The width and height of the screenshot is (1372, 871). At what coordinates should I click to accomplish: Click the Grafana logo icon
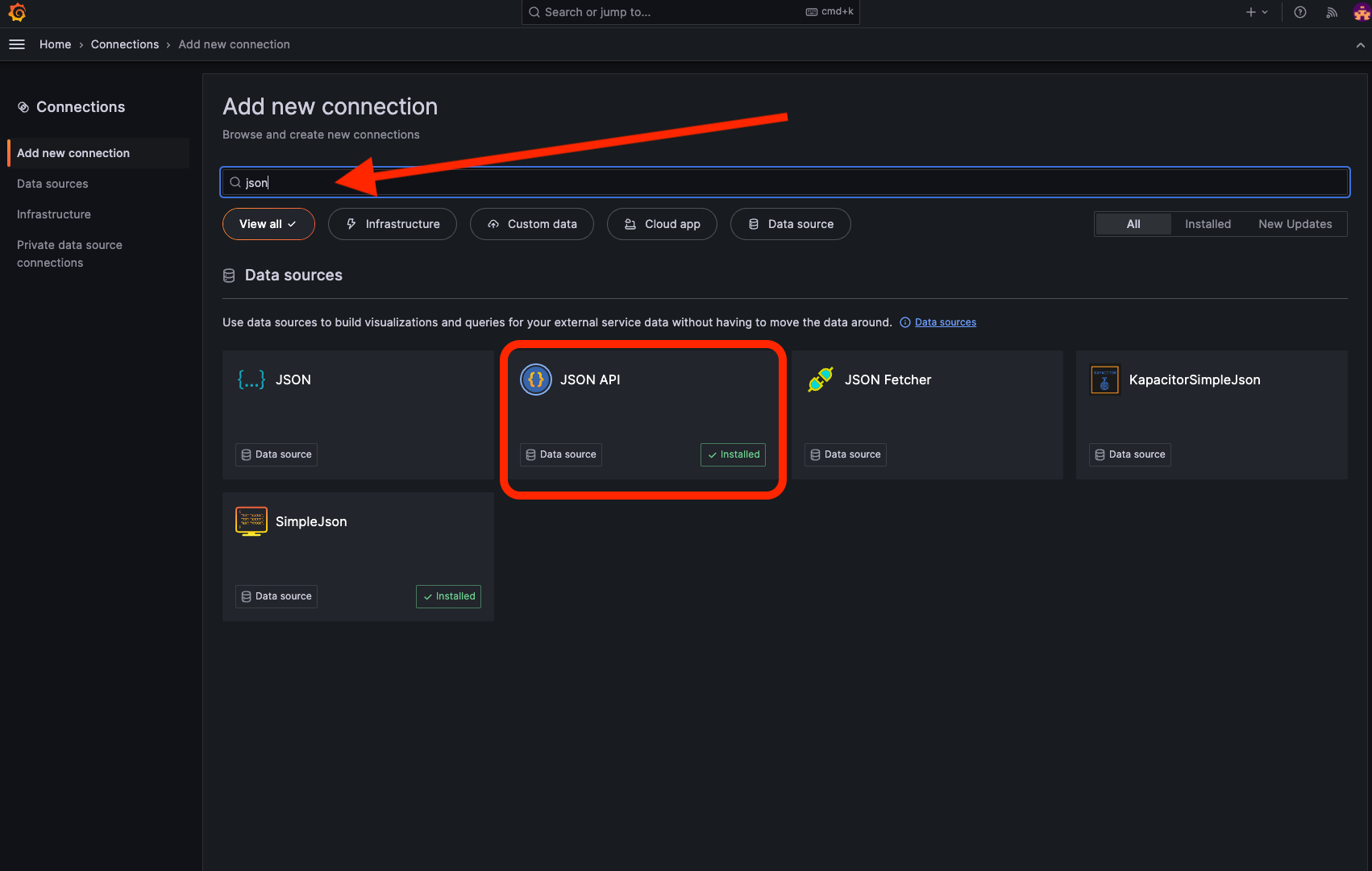17,12
